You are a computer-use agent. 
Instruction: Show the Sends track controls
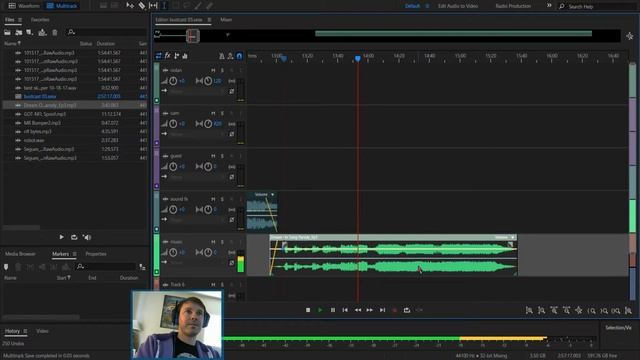point(176,56)
